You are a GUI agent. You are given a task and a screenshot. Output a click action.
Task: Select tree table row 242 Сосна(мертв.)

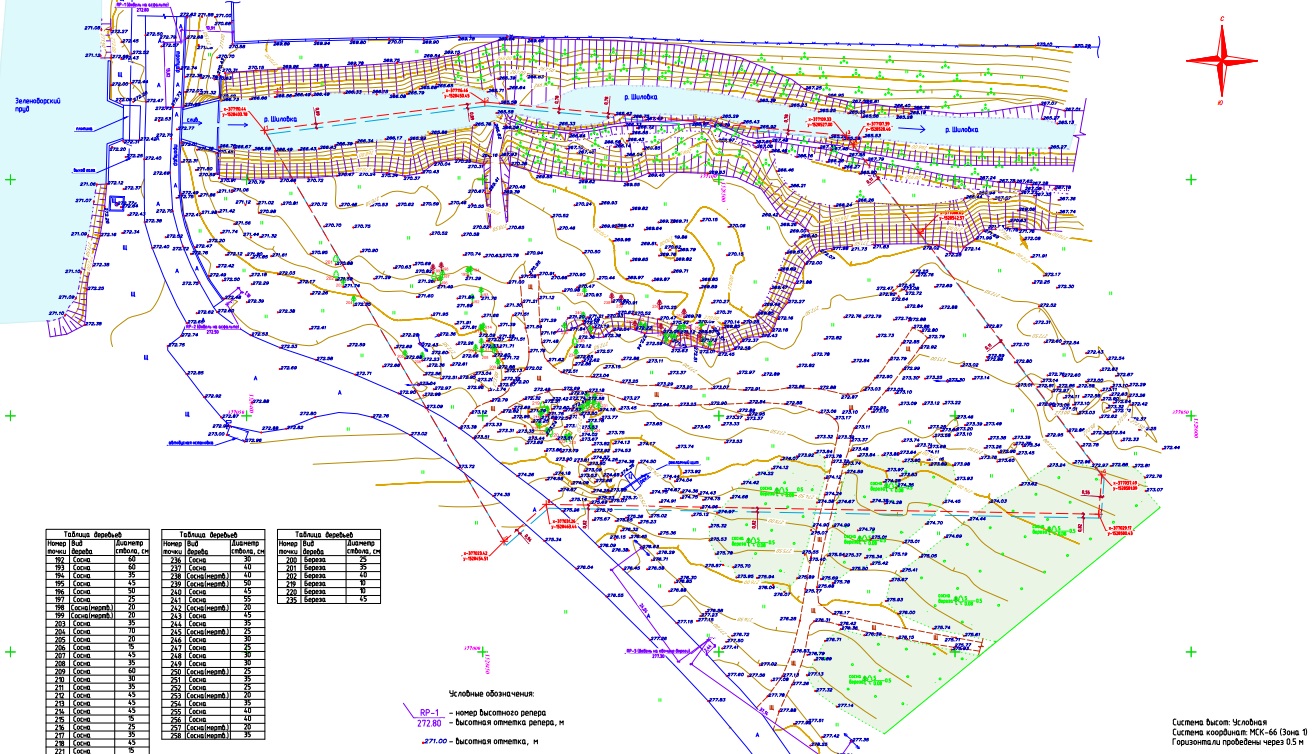(x=213, y=608)
